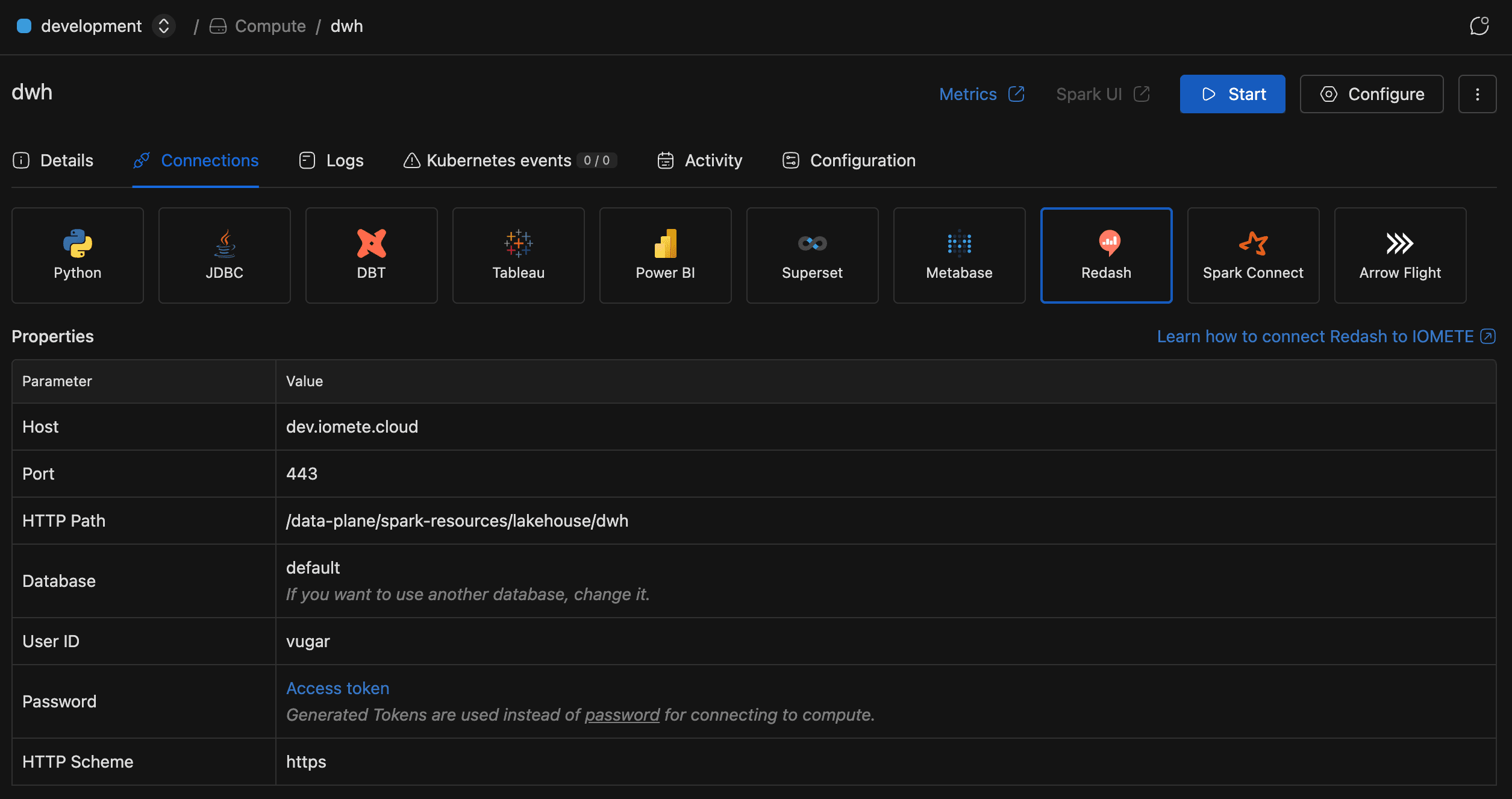The width and height of the screenshot is (1512, 799).
Task: Navigate to Compute in the breadcrumb
Action: (x=270, y=27)
